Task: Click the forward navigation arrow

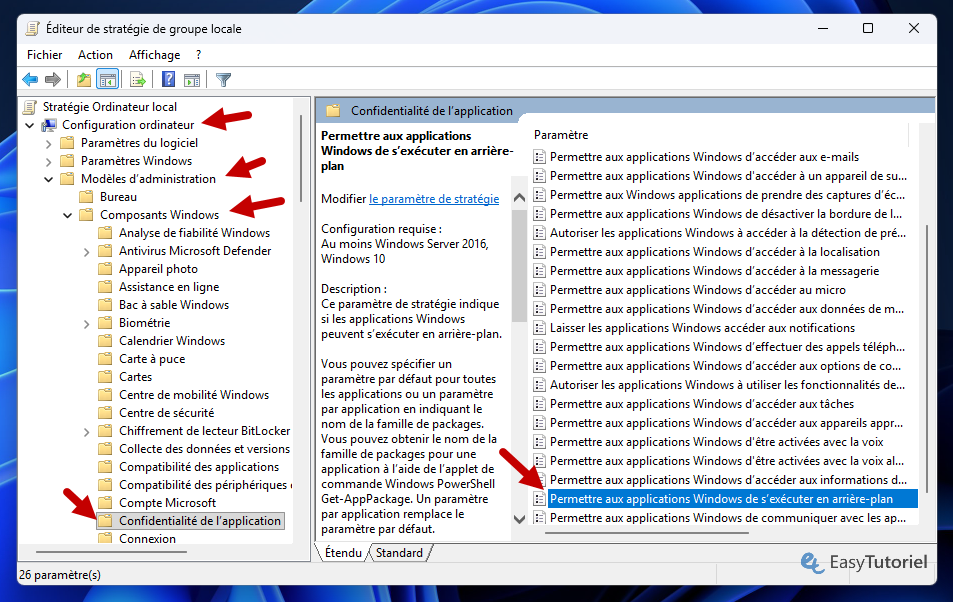Action: (x=51, y=79)
